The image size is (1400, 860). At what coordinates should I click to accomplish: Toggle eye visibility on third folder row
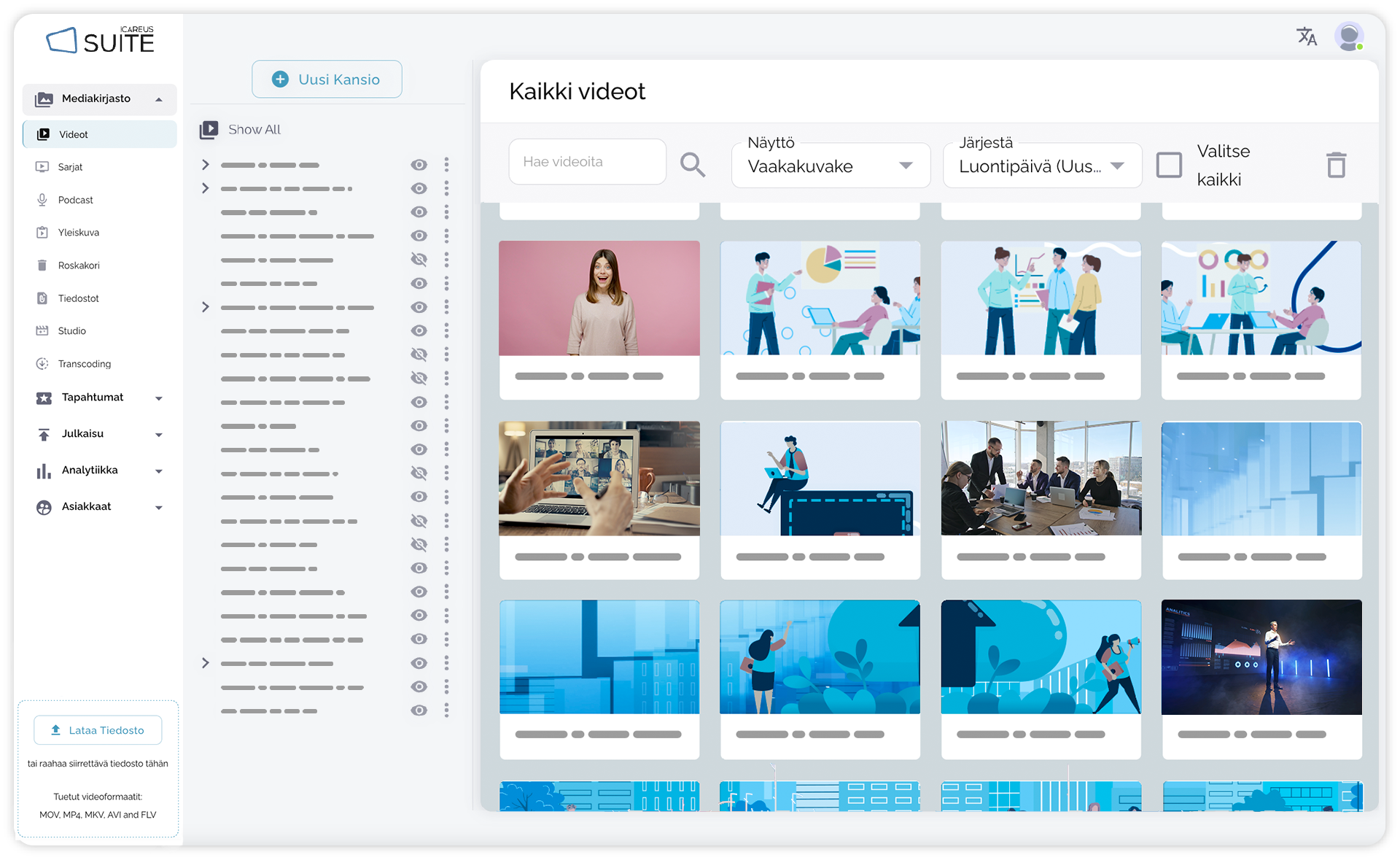[419, 212]
